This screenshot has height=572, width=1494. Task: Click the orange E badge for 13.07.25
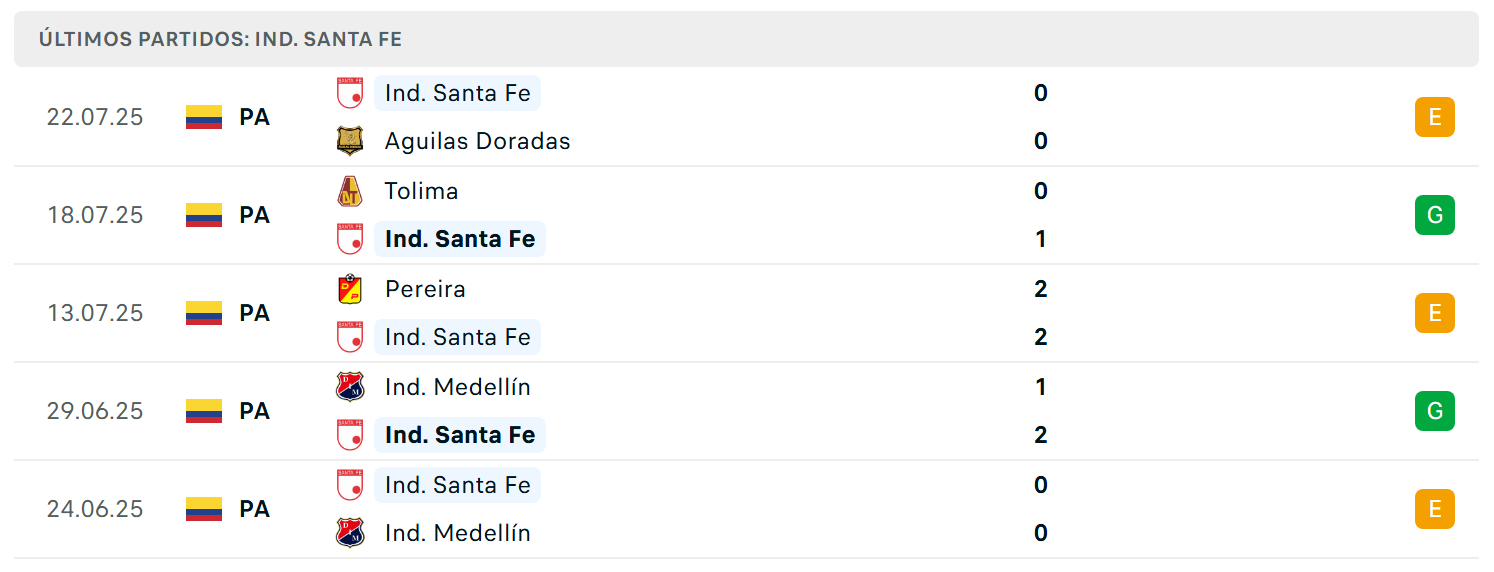[x=1435, y=313]
